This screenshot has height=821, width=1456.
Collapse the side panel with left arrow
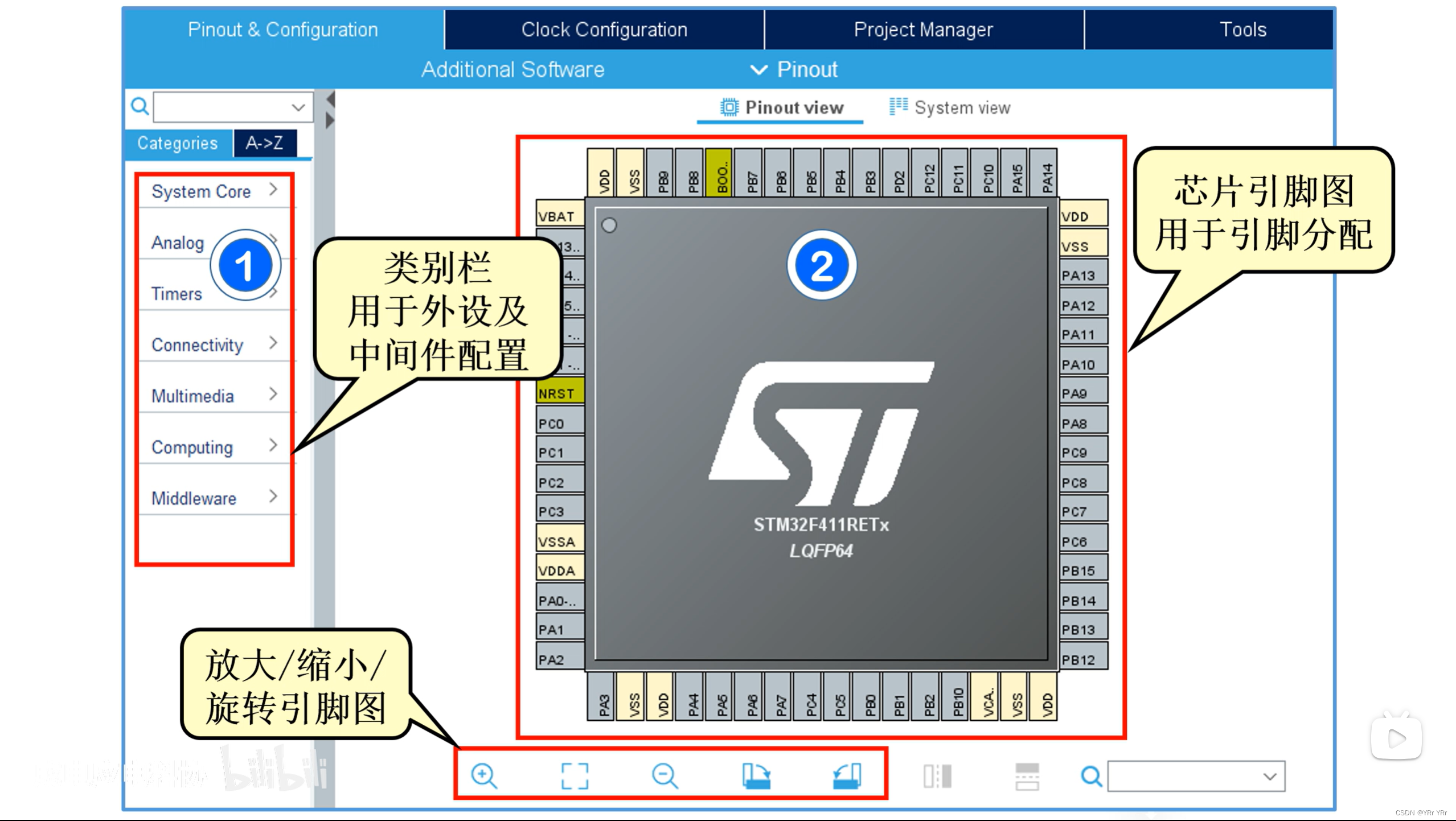(x=330, y=100)
